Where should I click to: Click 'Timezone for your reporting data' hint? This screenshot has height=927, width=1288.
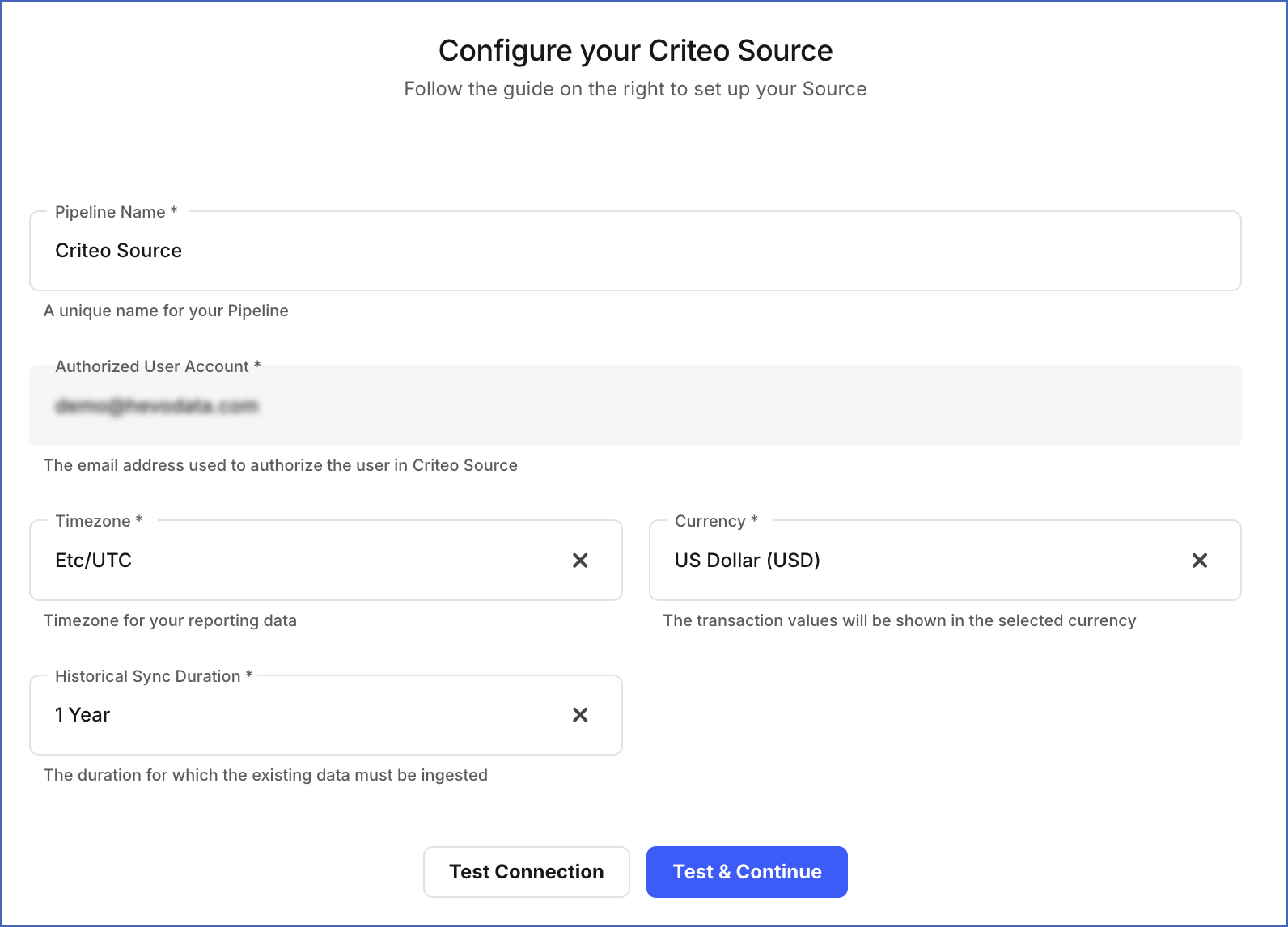170,620
